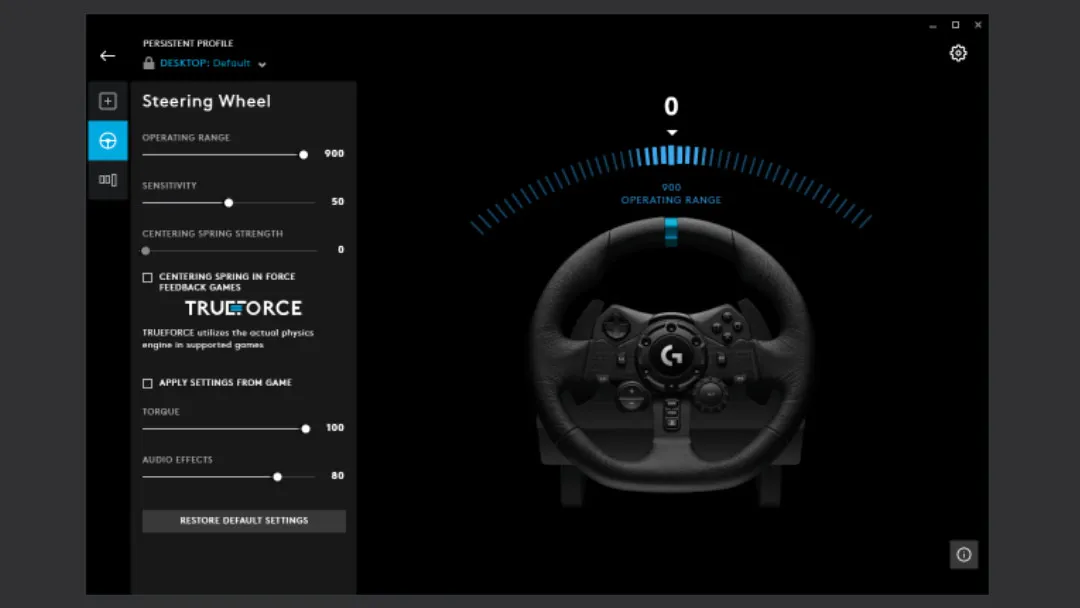Click the Centering Spring Strength slider handle

point(146,250)
